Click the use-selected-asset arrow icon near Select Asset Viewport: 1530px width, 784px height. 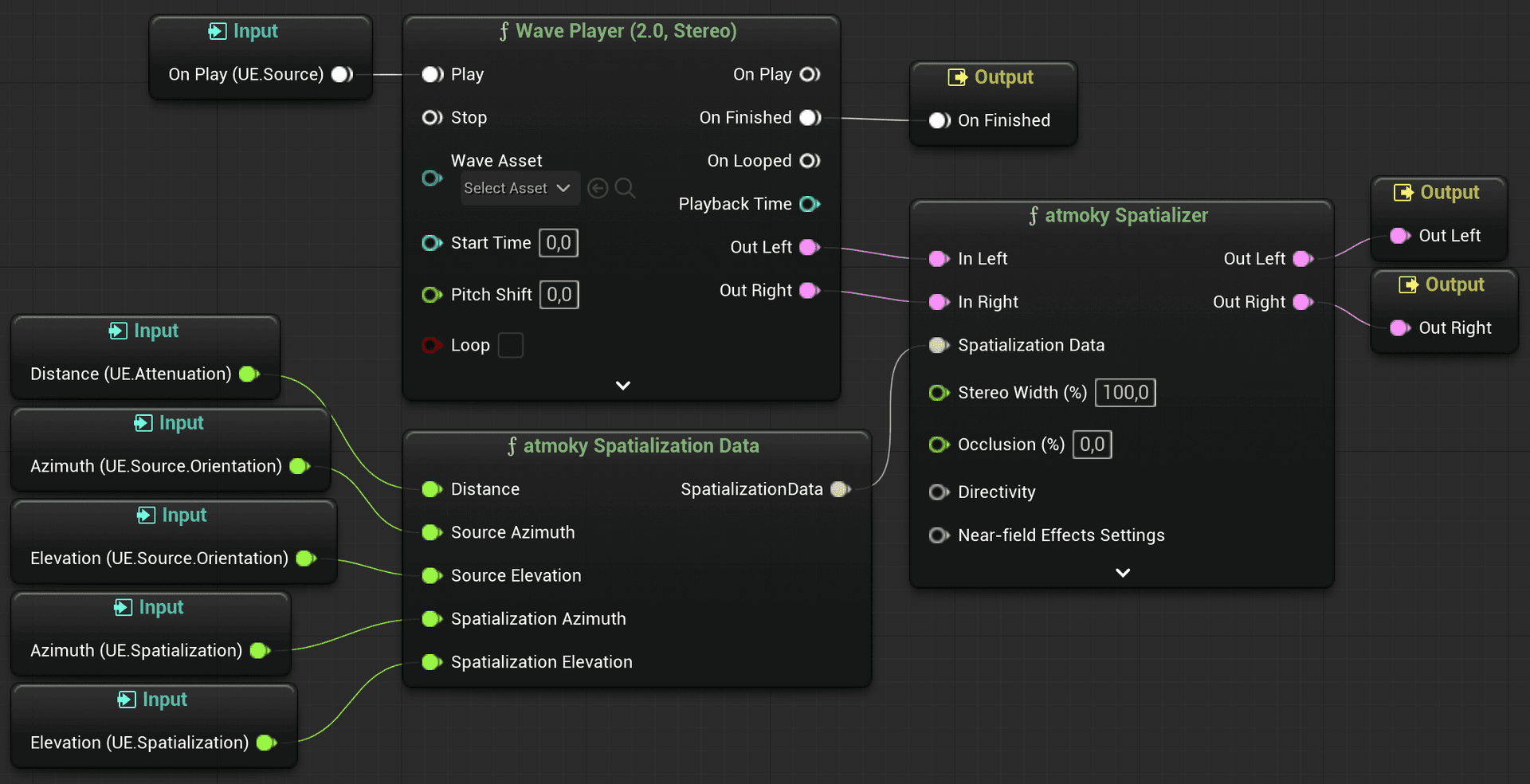coord(598,188)
